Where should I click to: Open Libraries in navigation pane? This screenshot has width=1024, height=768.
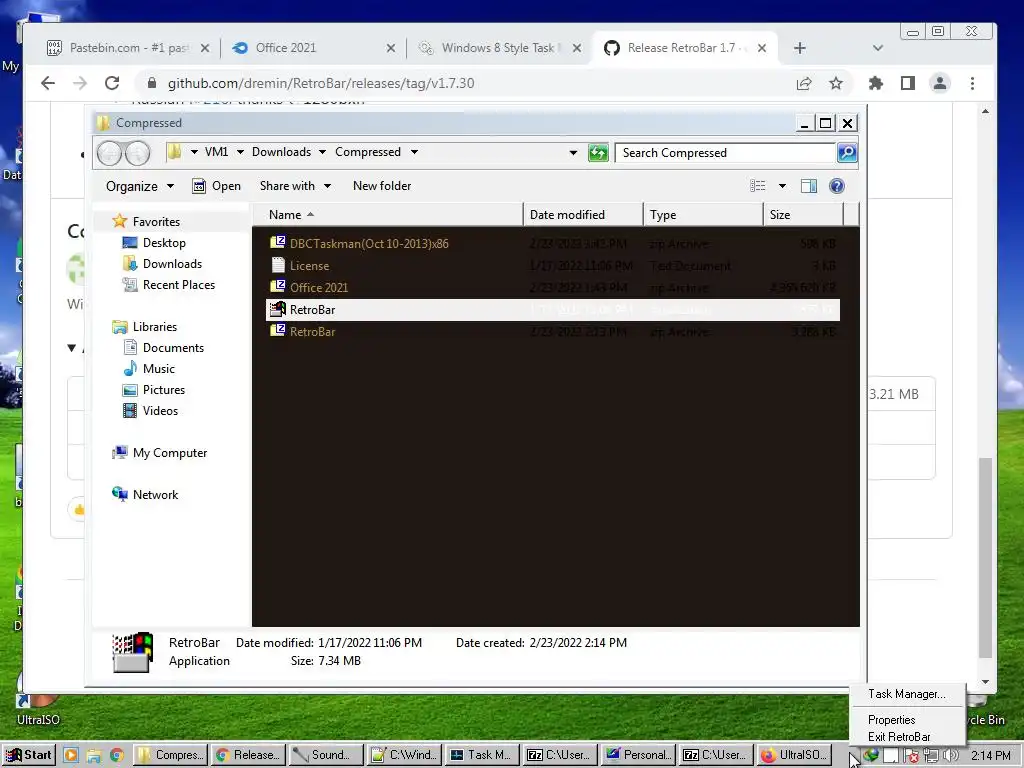point(155,327)
